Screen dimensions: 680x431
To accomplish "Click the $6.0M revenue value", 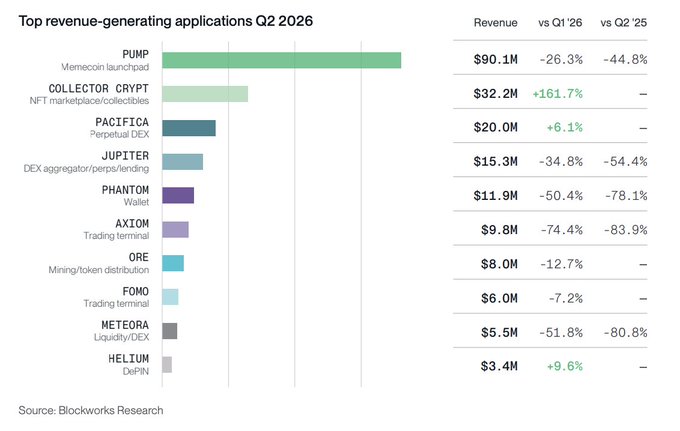I will pos(499,298).
